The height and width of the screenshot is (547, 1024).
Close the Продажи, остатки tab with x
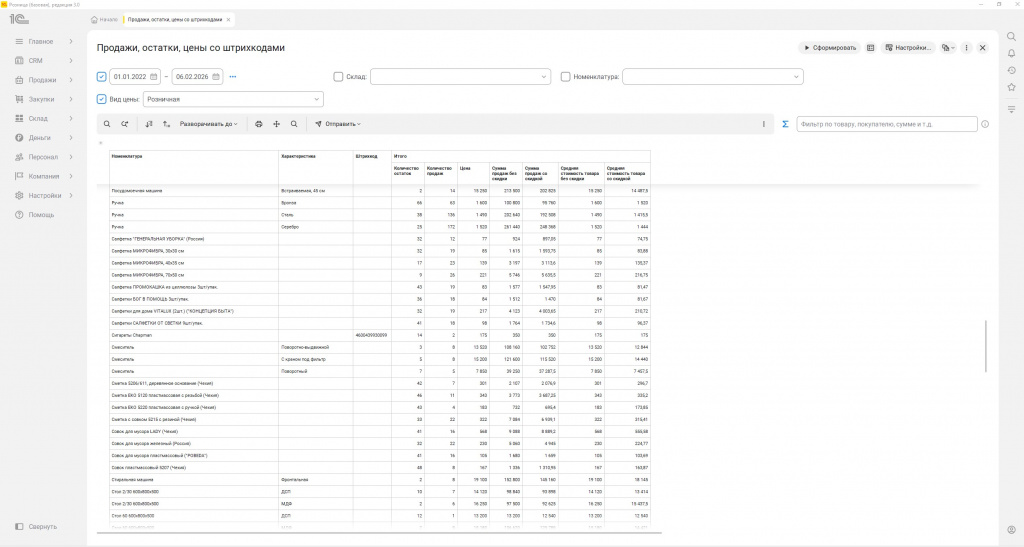point(228,20)
